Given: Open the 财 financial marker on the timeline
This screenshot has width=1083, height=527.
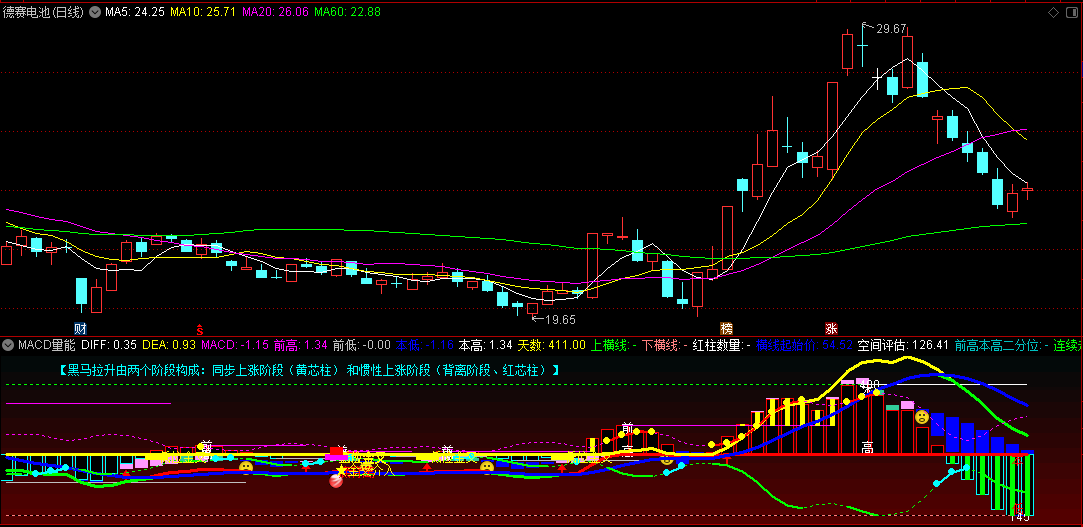Looking at the screenshot, I should coord(80,327).
